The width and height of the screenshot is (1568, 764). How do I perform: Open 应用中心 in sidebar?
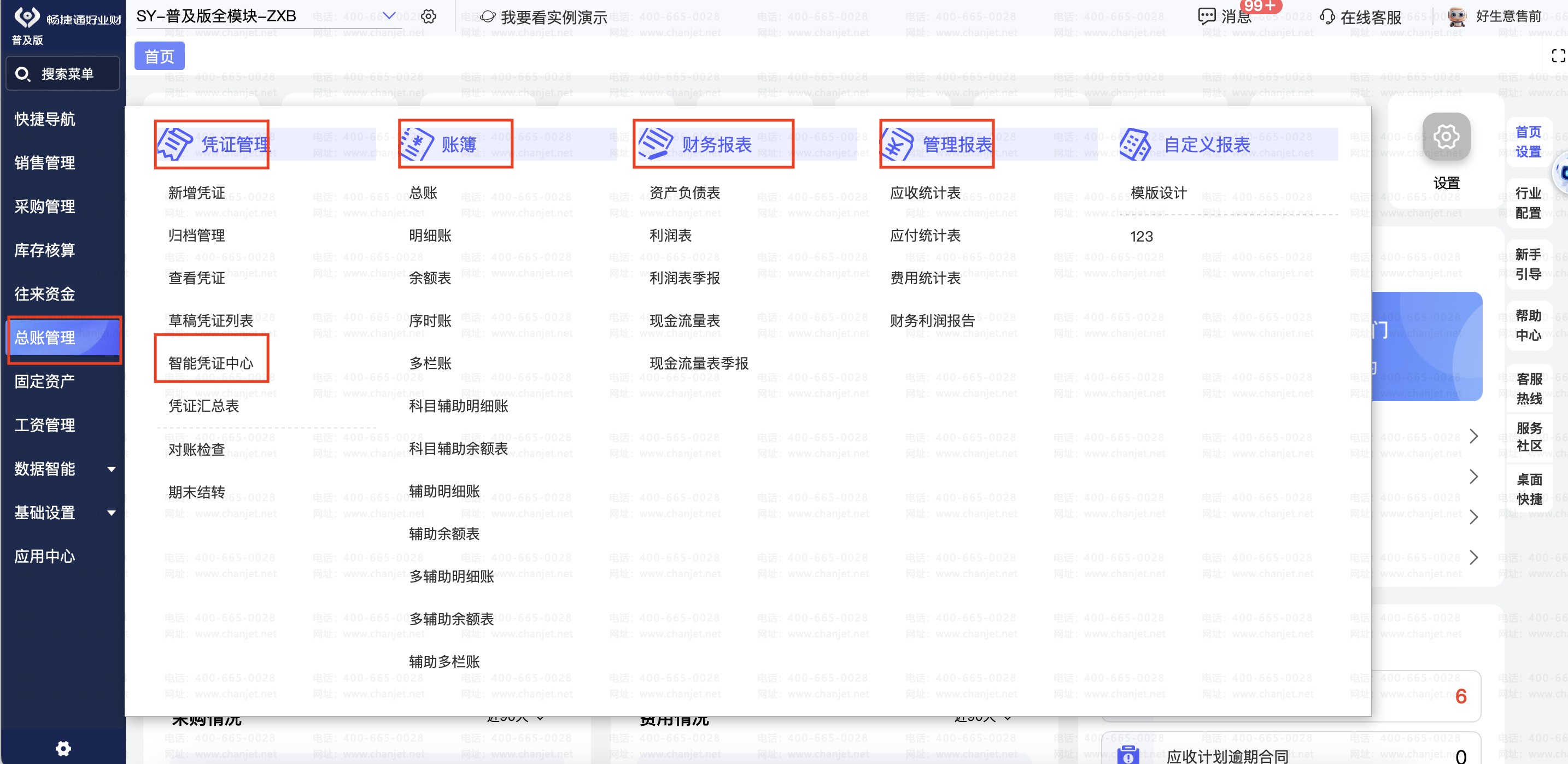(45, 556)
